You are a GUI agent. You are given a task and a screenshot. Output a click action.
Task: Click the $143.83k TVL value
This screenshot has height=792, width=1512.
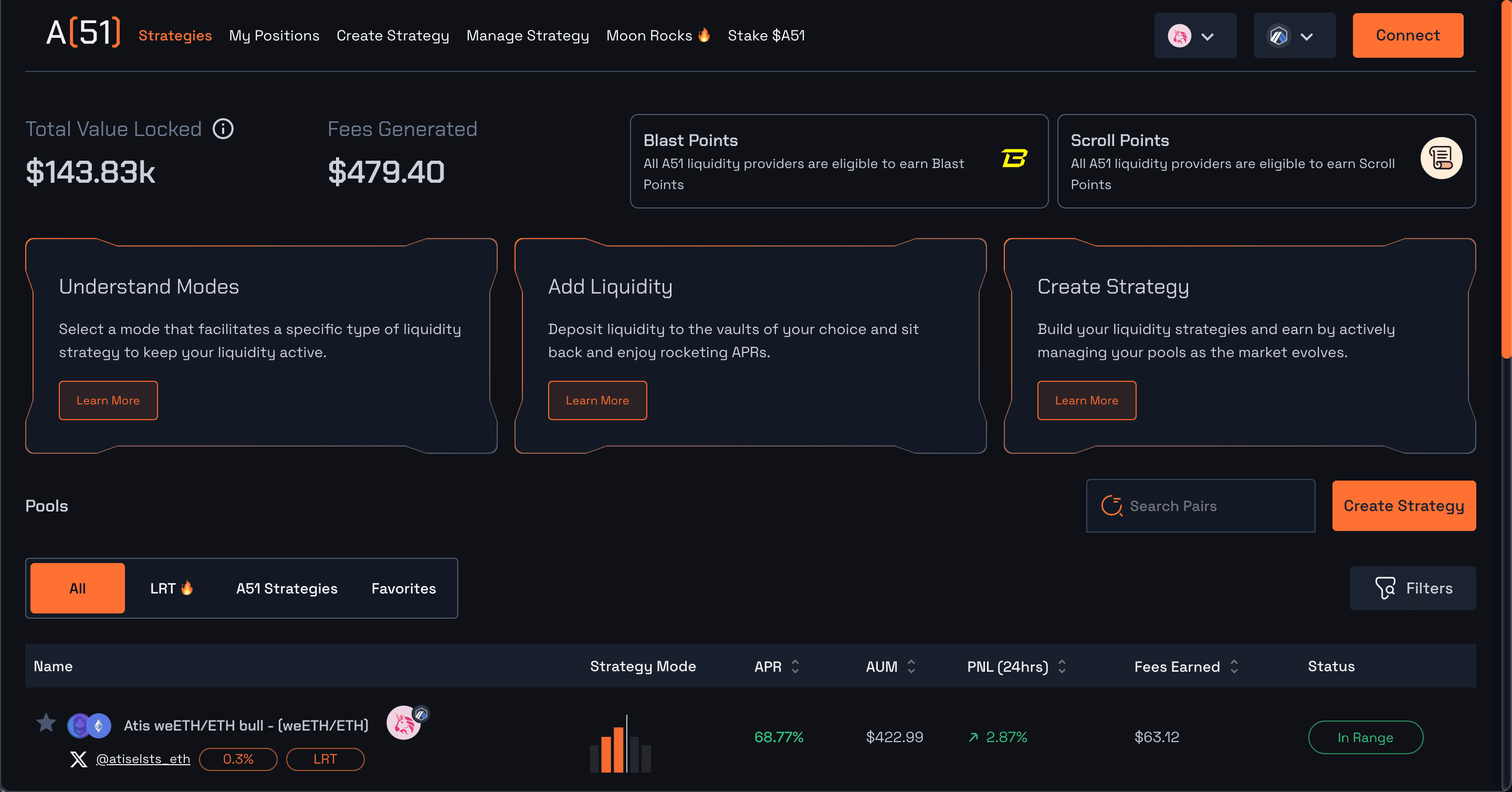90,172
